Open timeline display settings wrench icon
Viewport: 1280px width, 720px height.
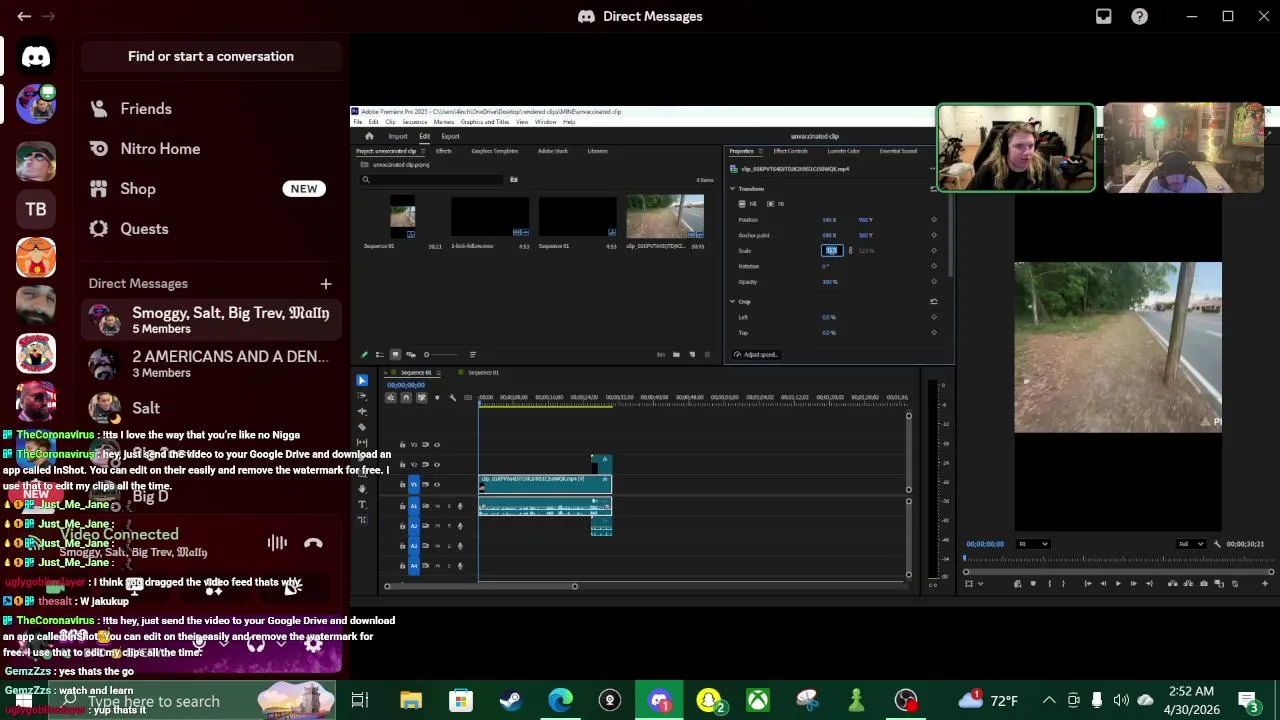pos(452,397)
